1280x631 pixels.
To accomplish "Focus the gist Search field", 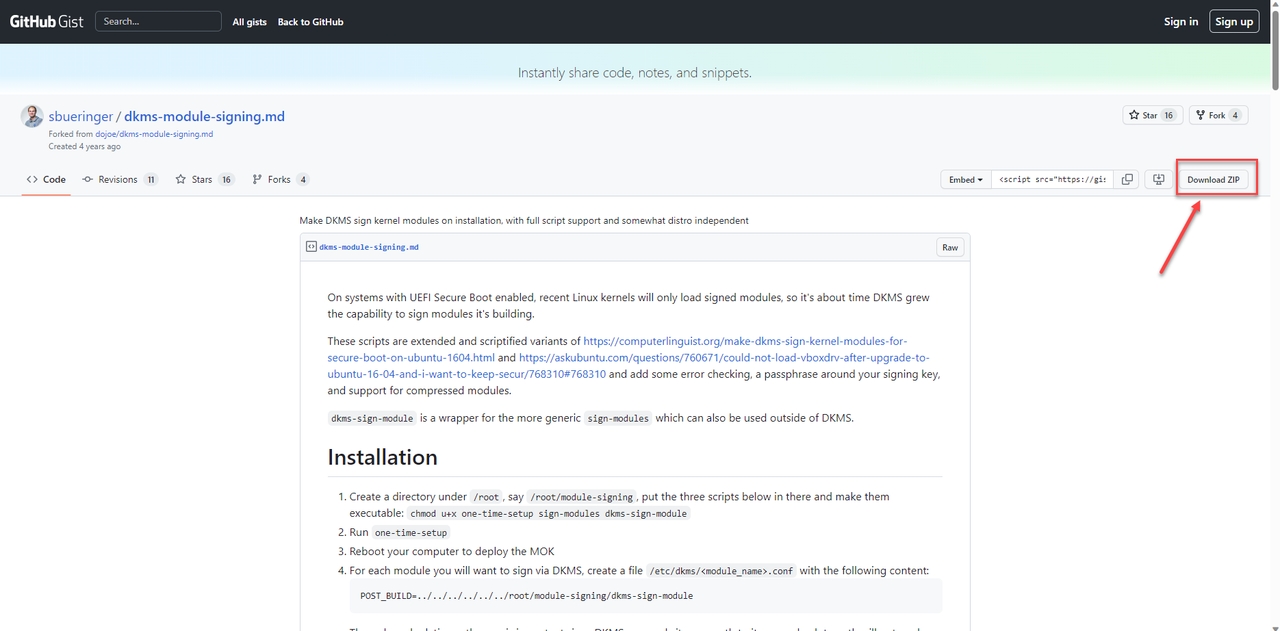I will [x=158, y=21].
